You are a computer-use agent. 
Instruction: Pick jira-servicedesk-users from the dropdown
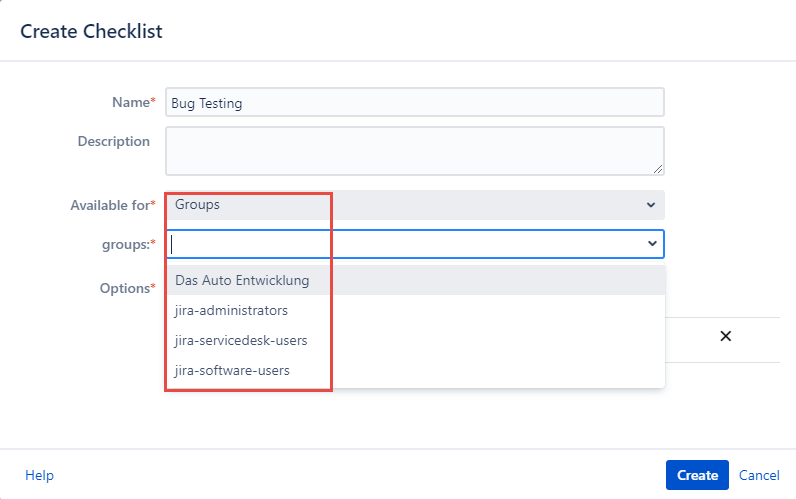(241, 341)
